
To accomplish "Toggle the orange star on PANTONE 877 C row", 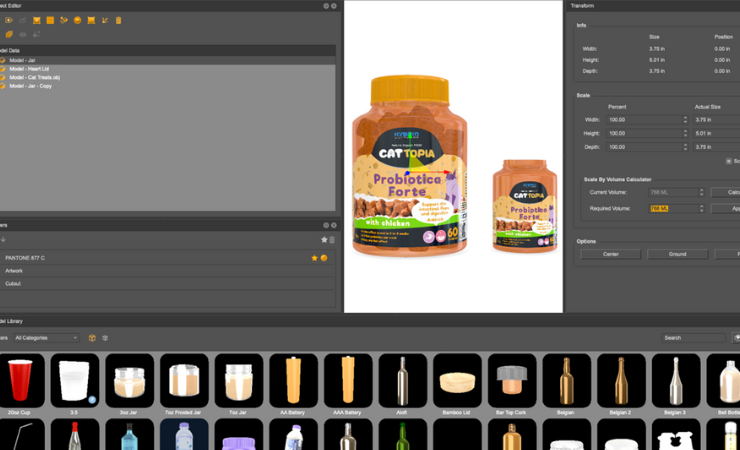I will coord(314,258).
